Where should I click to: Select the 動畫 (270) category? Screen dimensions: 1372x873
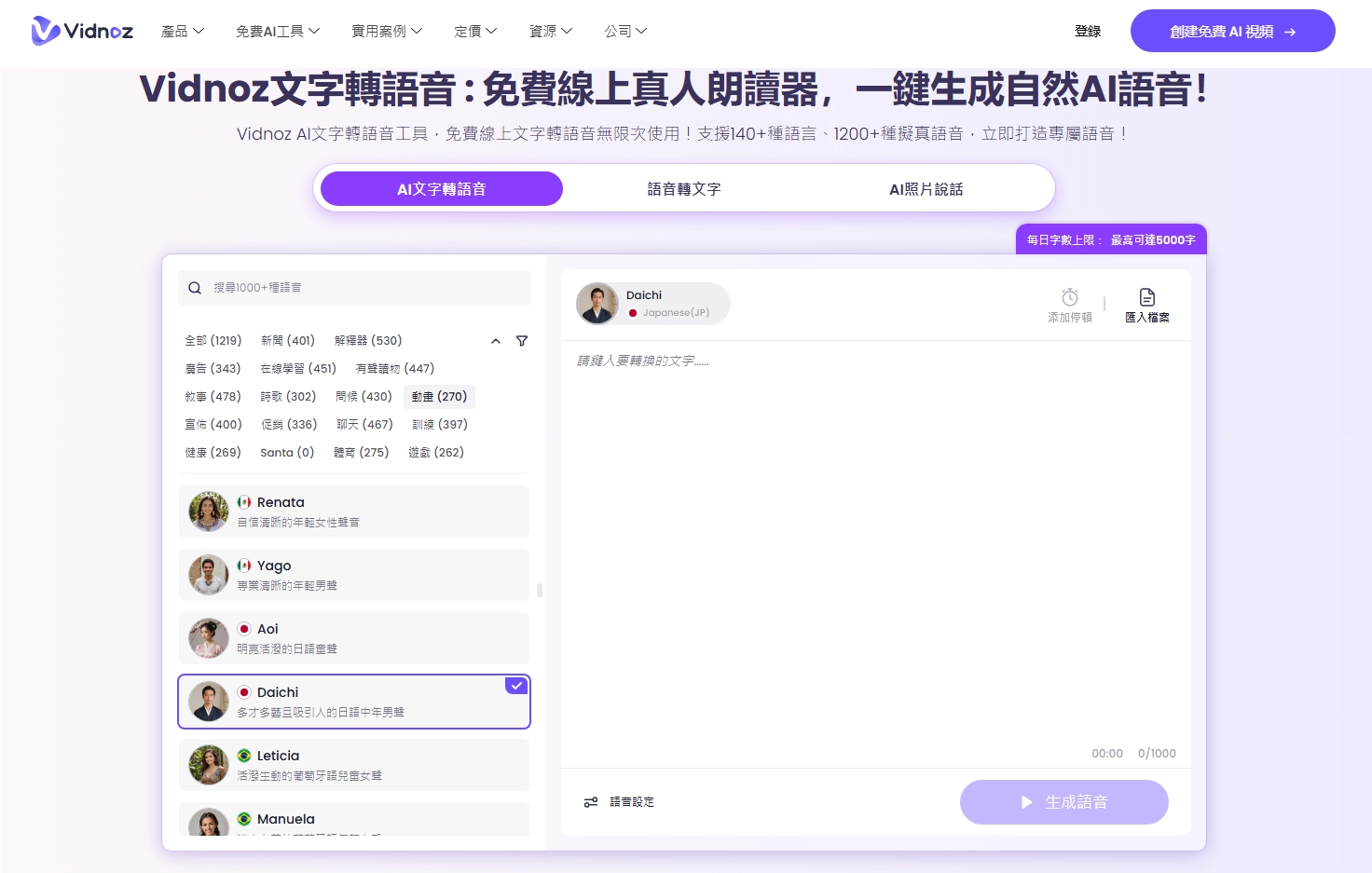[440, 397]
